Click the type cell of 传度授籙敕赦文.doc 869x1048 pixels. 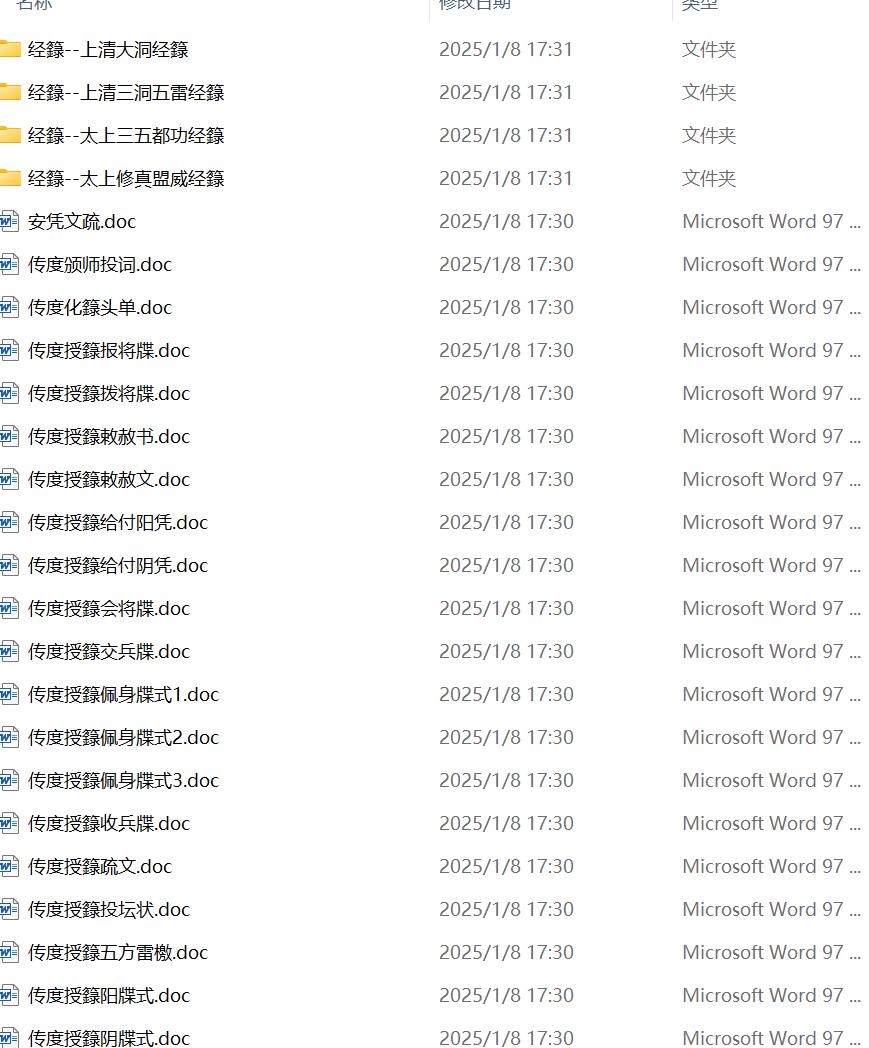(770, 479)
